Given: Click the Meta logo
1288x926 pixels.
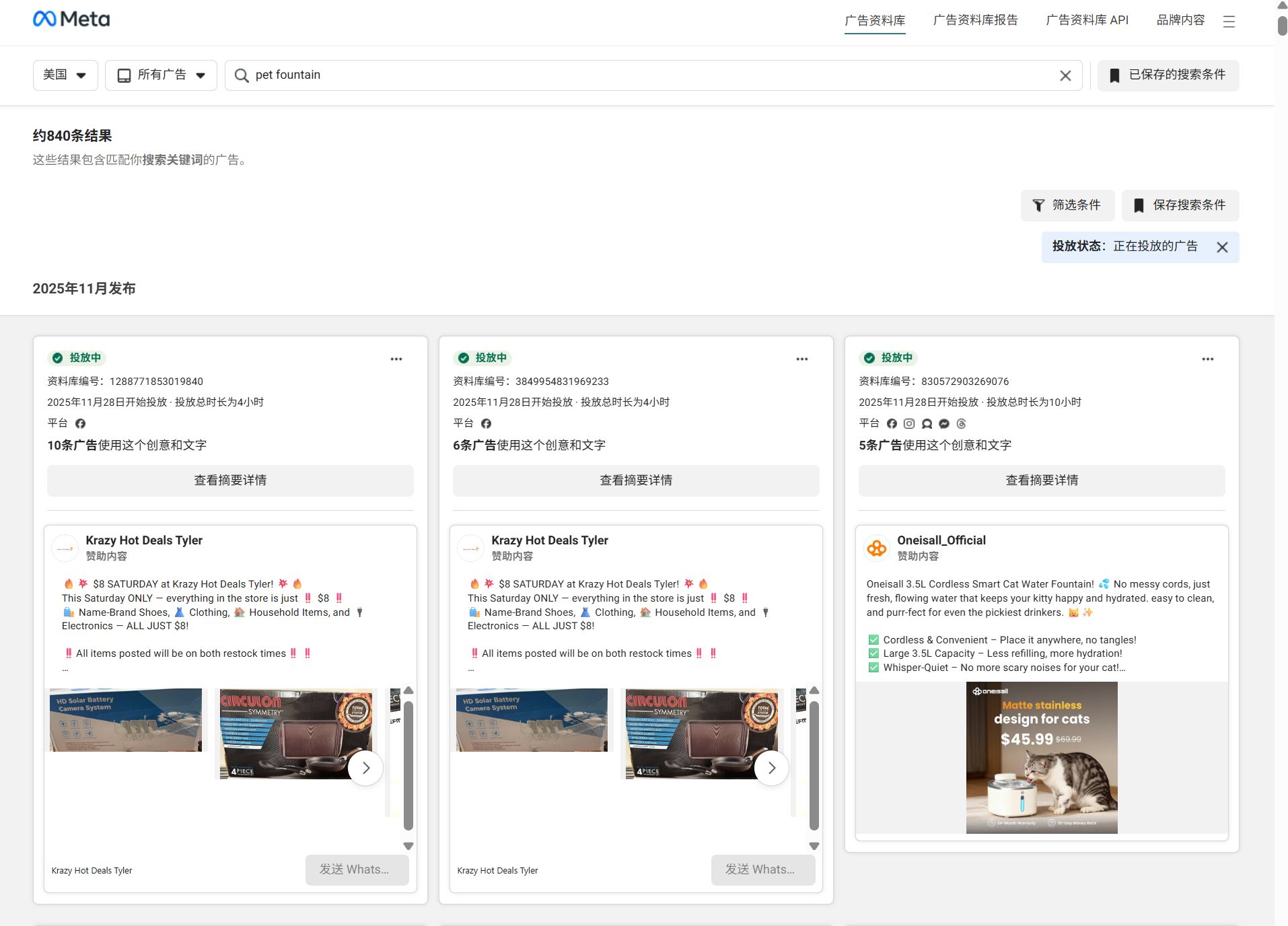Looking at the screenshot, I should [71, 19].
